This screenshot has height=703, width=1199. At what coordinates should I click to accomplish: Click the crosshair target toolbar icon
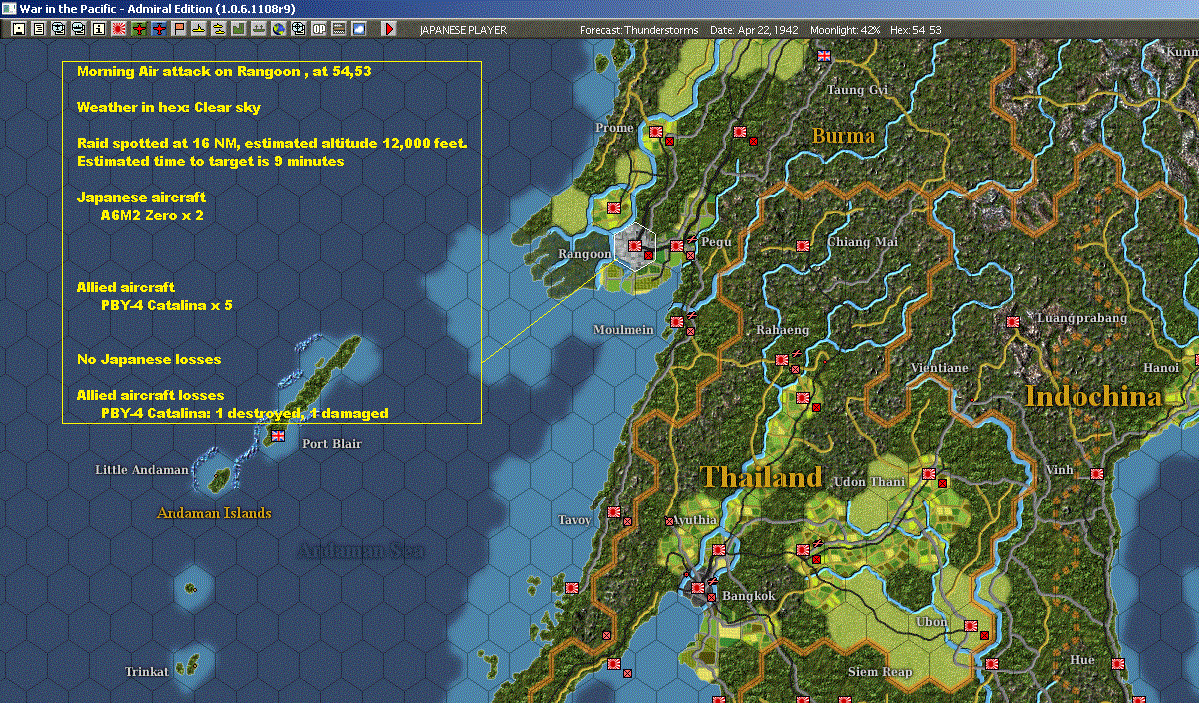(298, 29)
